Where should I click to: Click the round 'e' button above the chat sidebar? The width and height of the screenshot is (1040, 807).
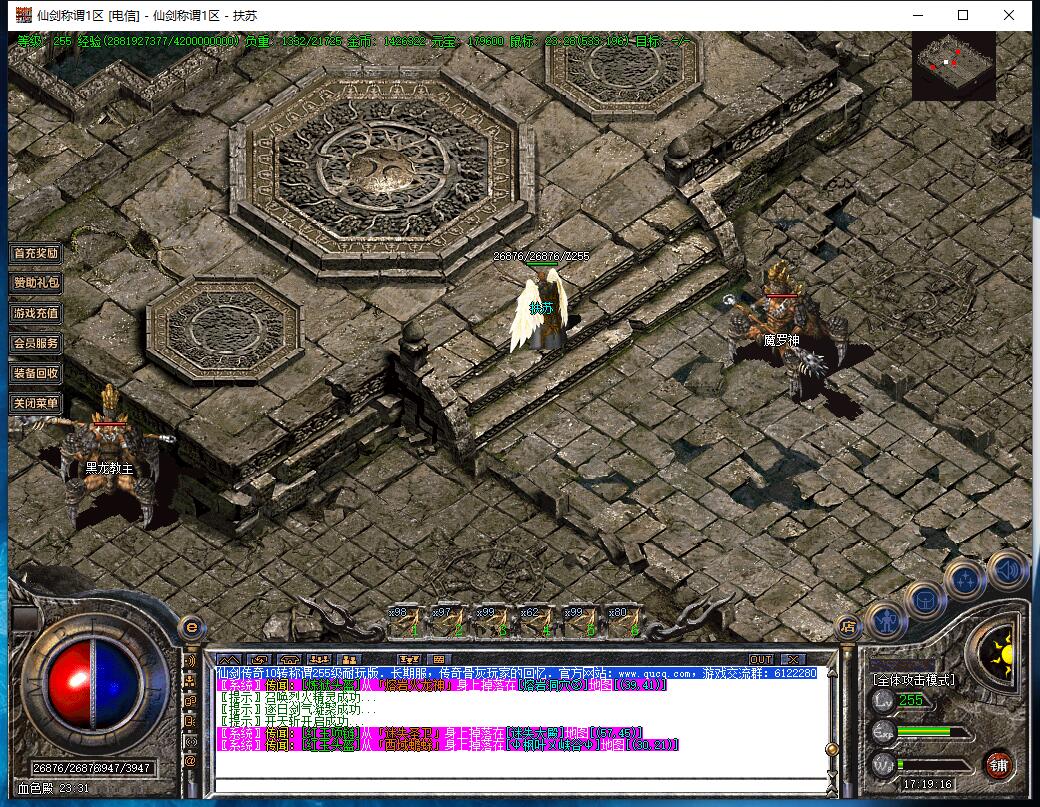pyautogui.click(x=192, y=627)
